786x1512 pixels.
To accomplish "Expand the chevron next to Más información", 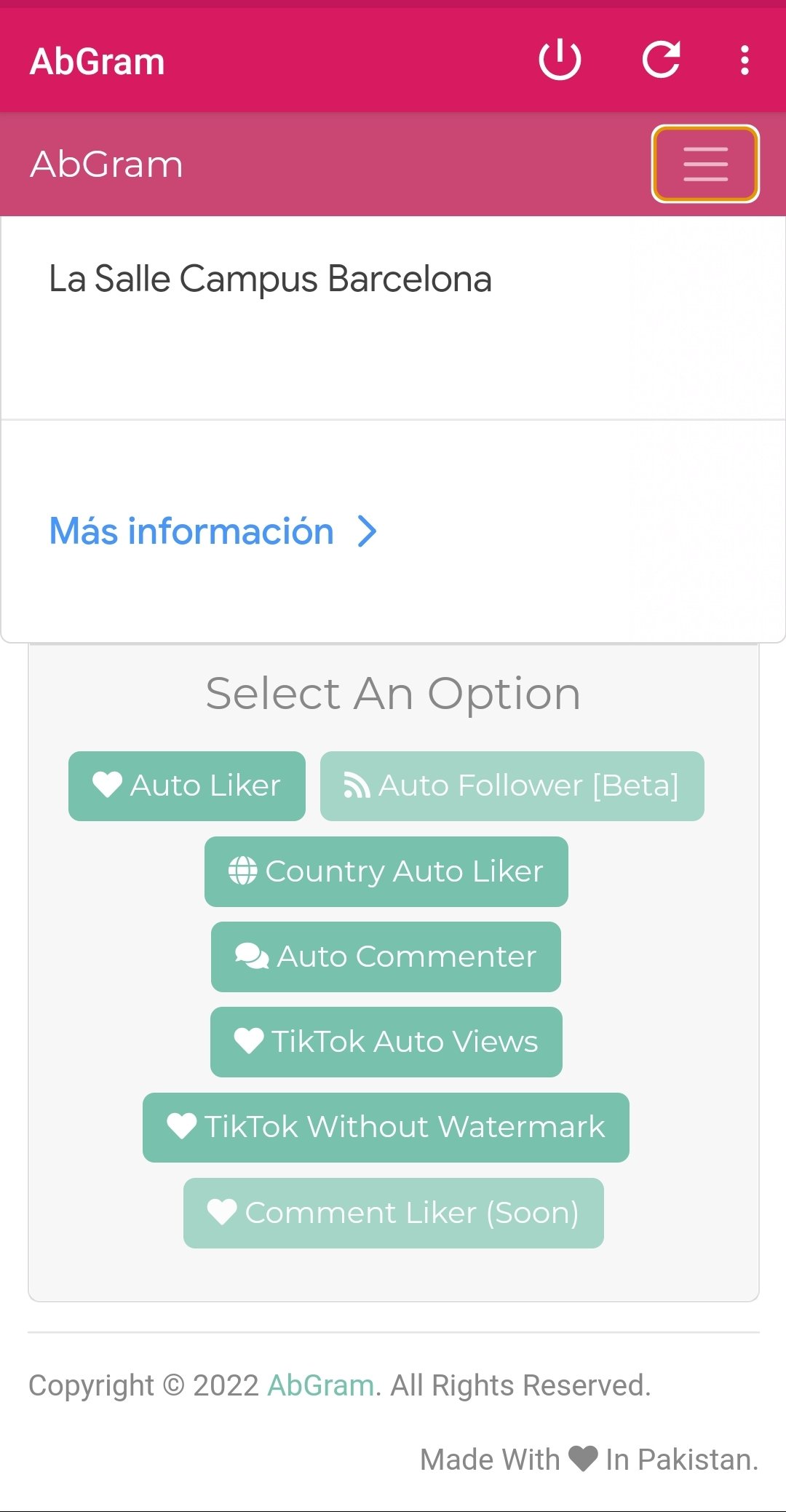I will [368, 531].
